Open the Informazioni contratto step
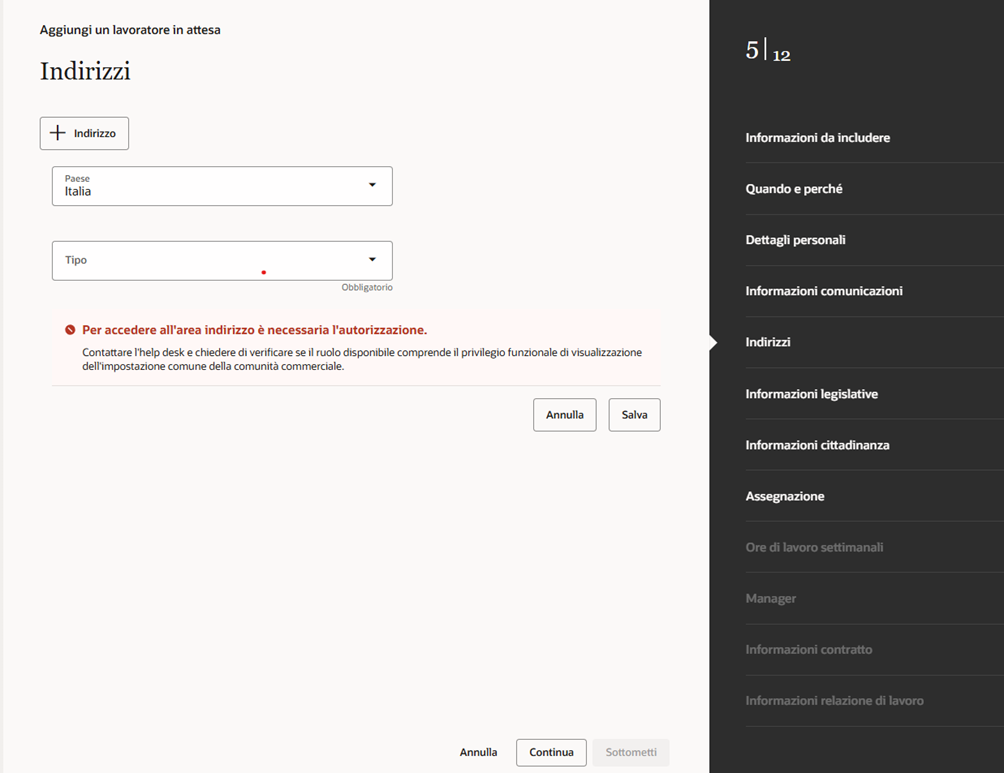This screenshot has width=1004, height=773. pos(809,649)
